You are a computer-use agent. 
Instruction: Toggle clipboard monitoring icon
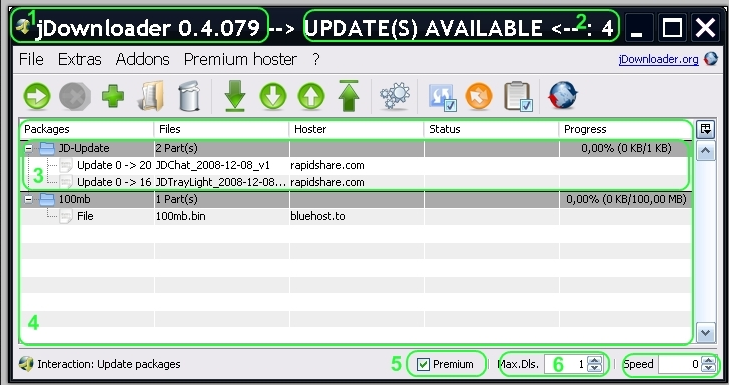point(518,96)
